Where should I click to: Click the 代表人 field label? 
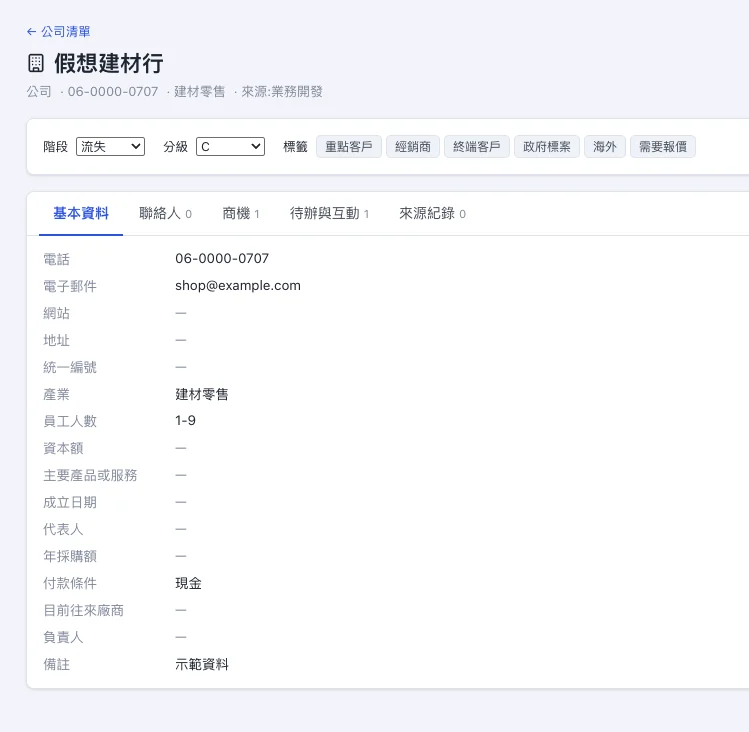[63, 529]
